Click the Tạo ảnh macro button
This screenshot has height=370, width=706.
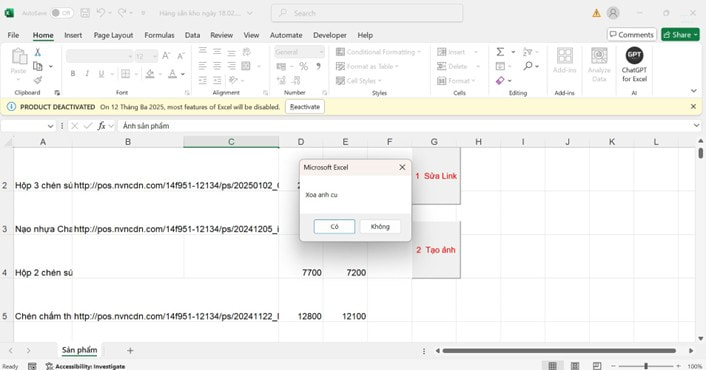pyautogui.click(x=436, y=250)
